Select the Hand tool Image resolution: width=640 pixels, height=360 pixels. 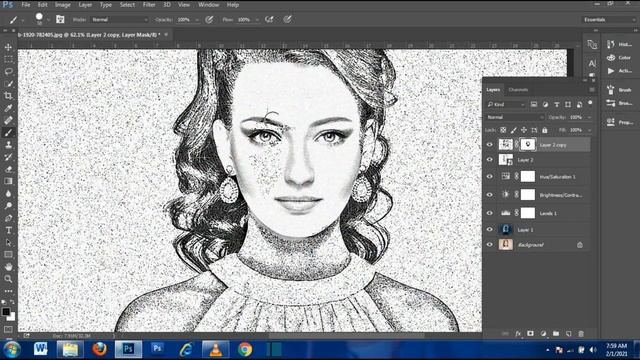point(8,267)
